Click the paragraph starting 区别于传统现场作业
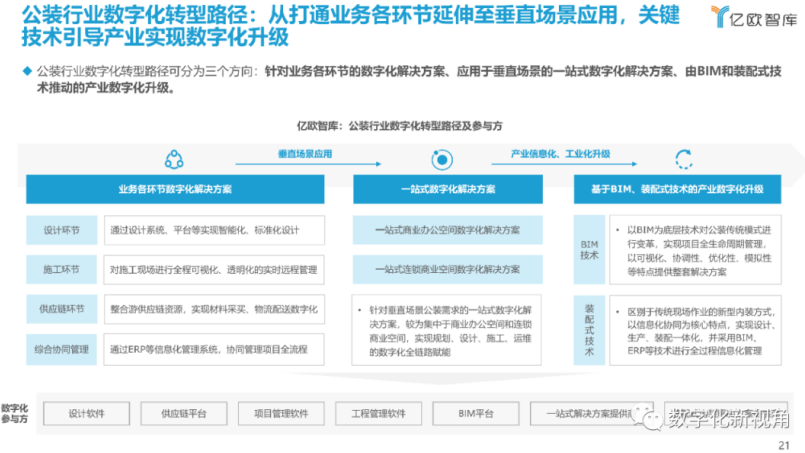Screen dimensions: 805x453 (x=699, y=331)
